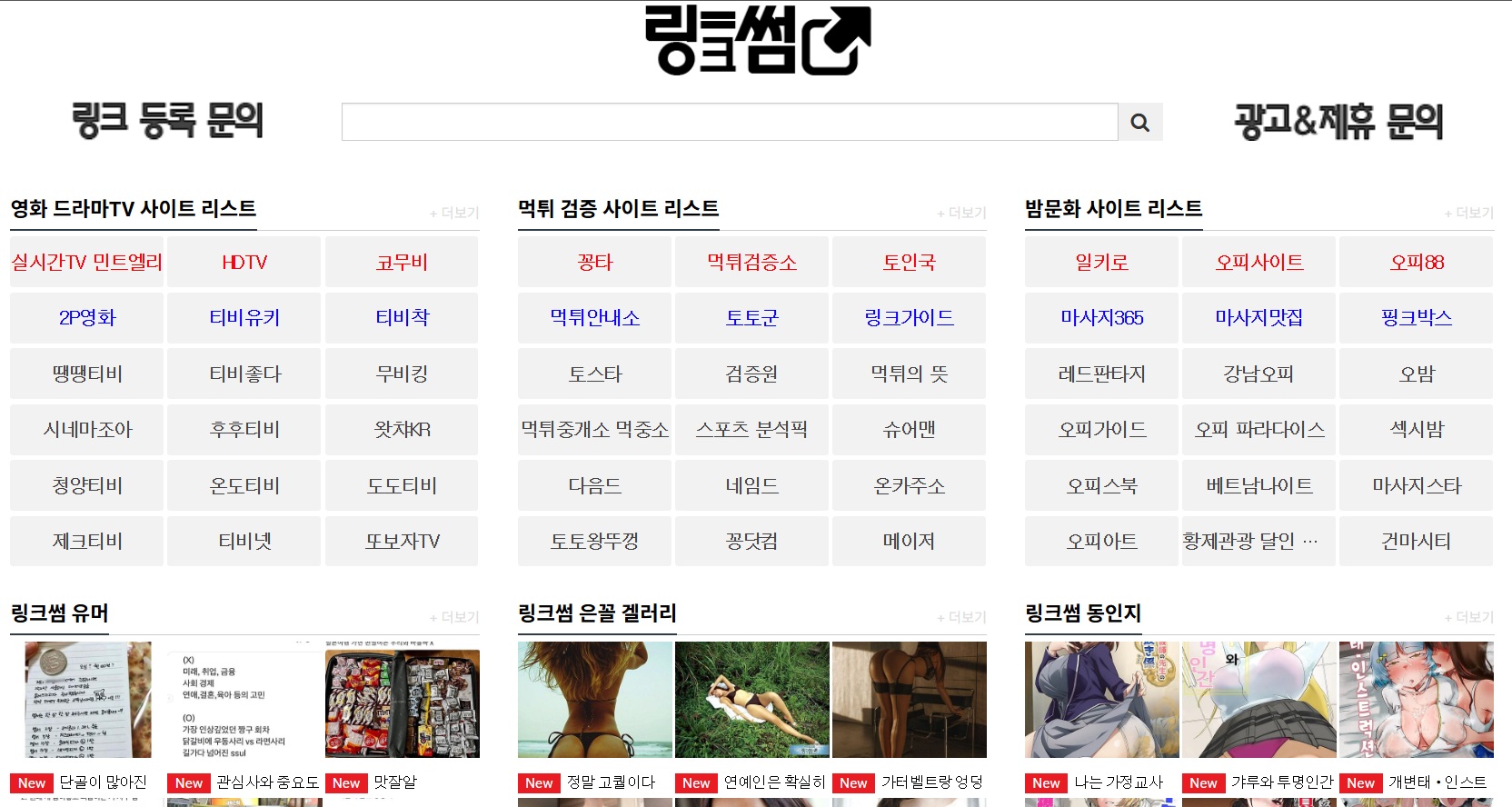This screenshot has height=807, width=1512.
Task: Open the 또보자TV link
Action: [x=402, y=542]
